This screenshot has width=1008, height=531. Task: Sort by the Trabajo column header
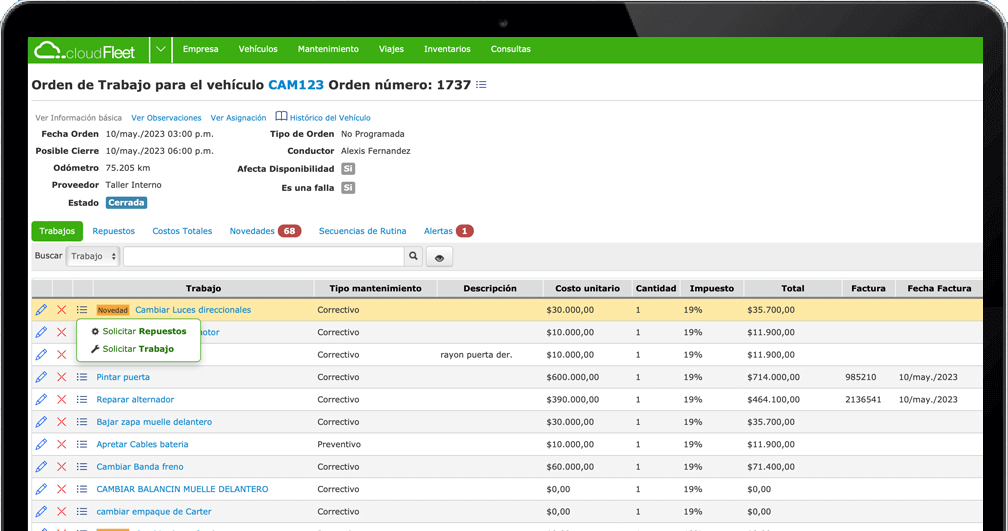pyautogui.click(x=203, y=288)
